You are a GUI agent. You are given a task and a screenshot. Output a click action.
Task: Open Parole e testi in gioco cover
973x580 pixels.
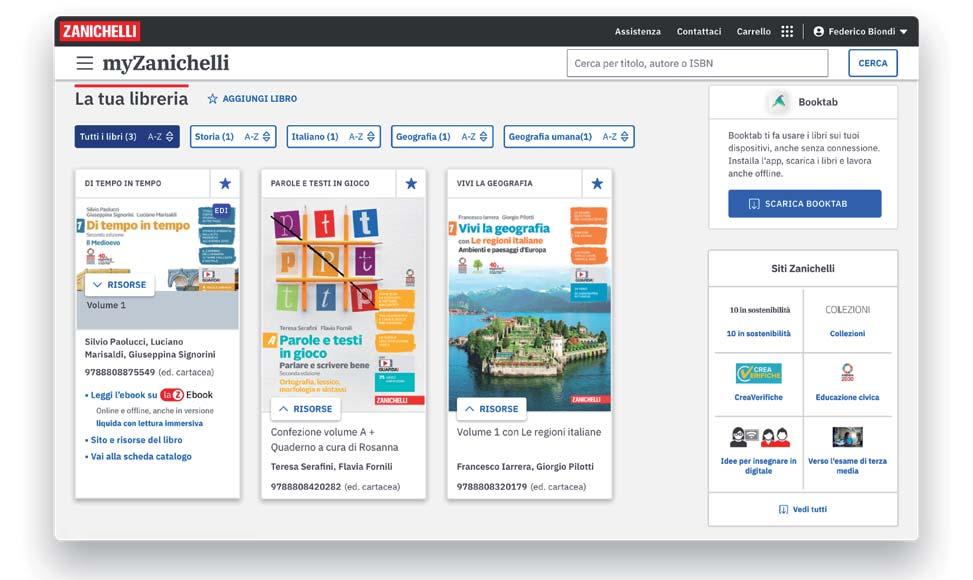click(x=343, y=305)
